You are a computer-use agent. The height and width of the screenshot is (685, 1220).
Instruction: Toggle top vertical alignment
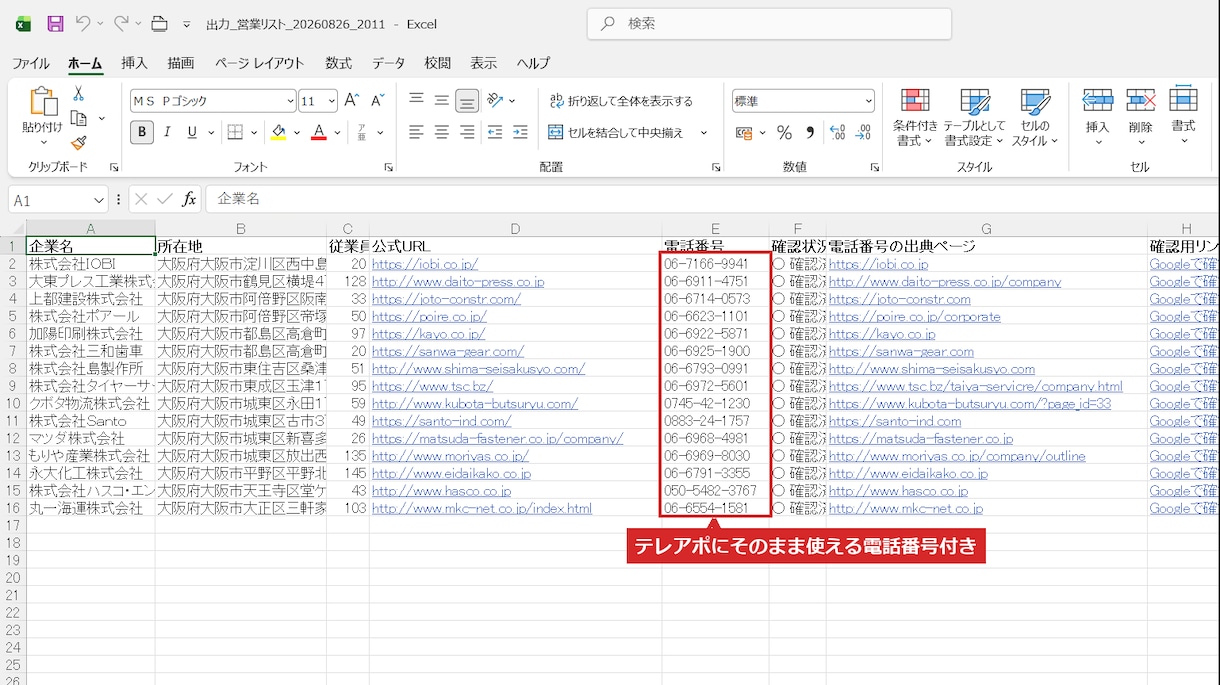point(416,101)
